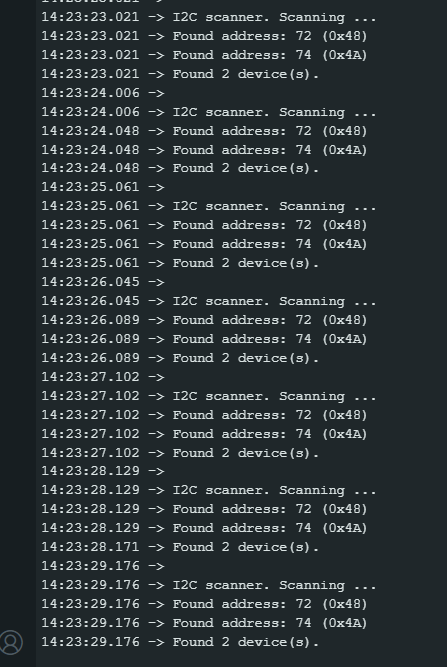Click Found 2 device(s) at 14:23:28.171
The image size is (447, 667).
click(180, 547)
